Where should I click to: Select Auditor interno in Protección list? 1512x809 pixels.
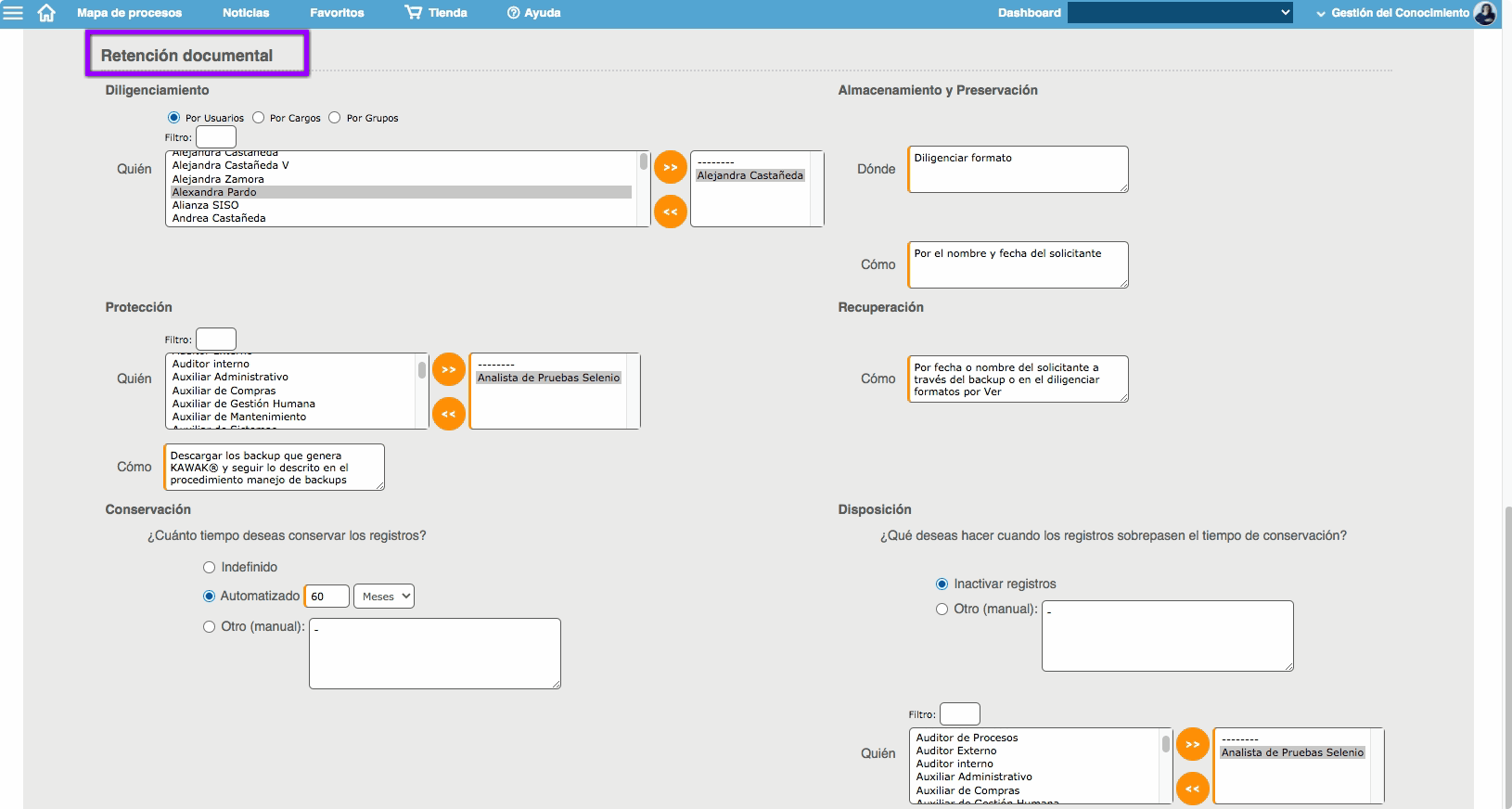click(291, 364)
